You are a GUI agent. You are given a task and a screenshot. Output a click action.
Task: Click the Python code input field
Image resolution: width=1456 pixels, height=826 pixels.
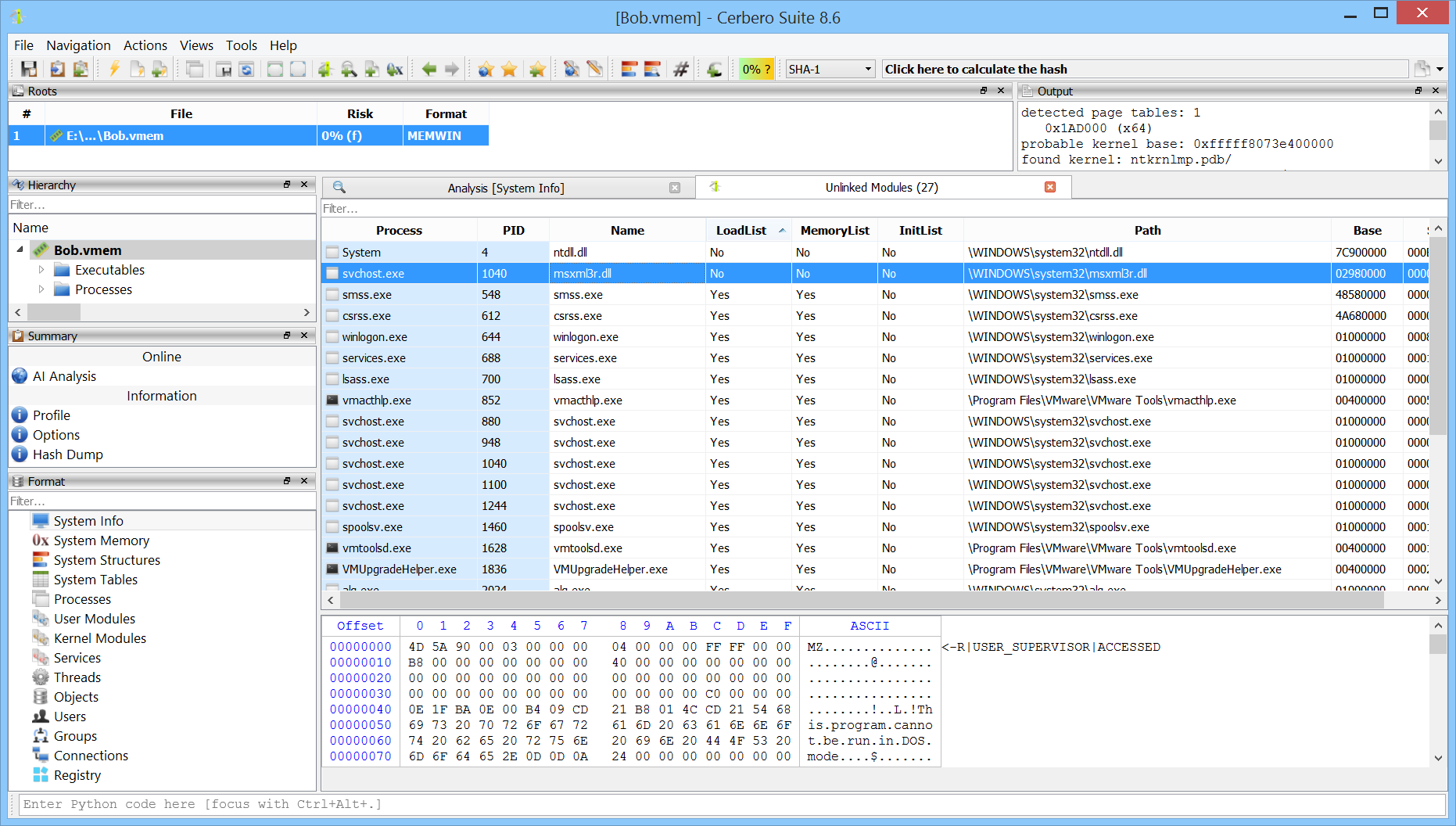pyautogui.click(x=727, y=804)
